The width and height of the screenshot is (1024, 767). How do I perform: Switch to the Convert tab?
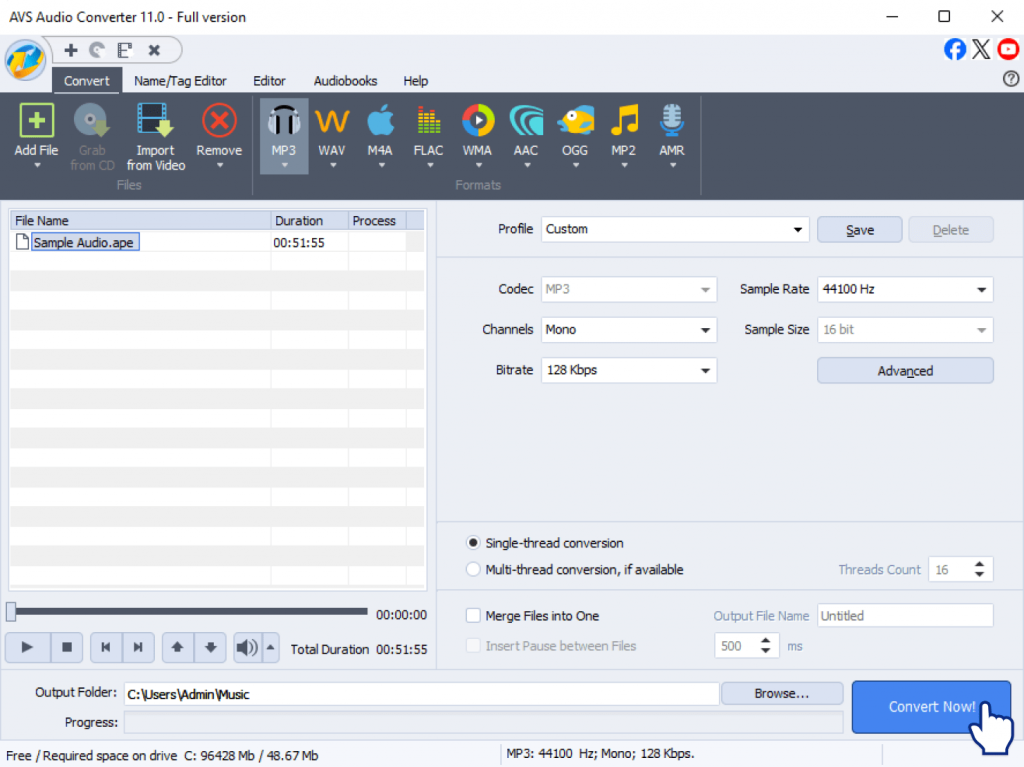coord(86,81)
